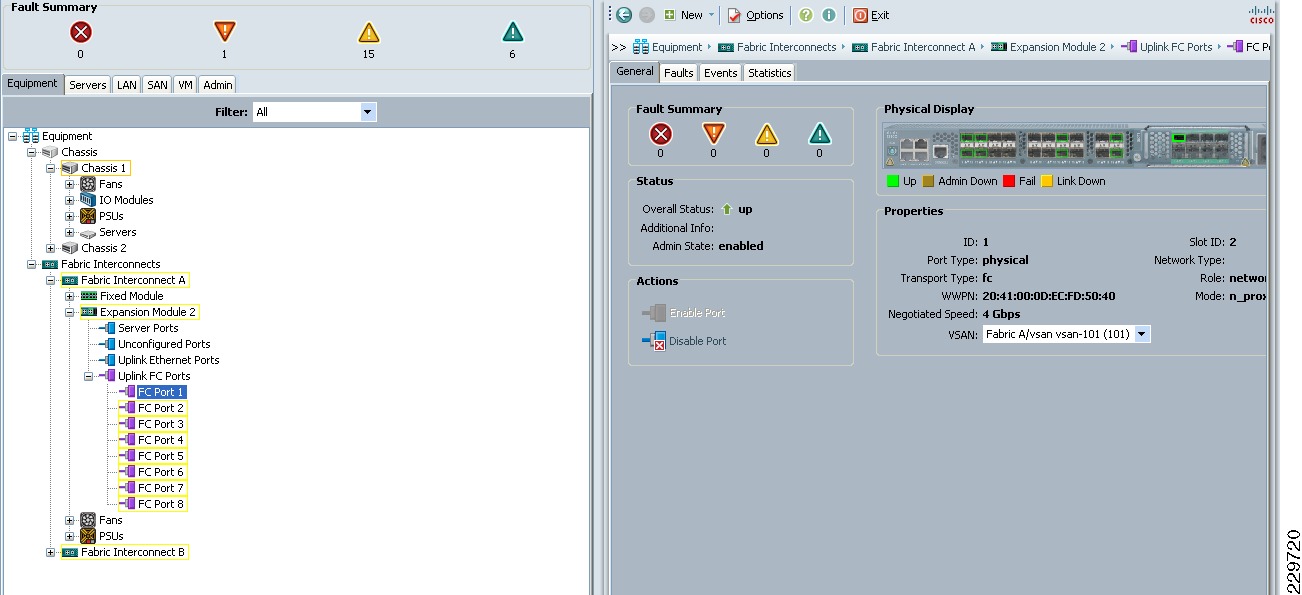Collapse the Equipment root node
The height and width of the screenshot is (595, 1302).
click(13, 136)
